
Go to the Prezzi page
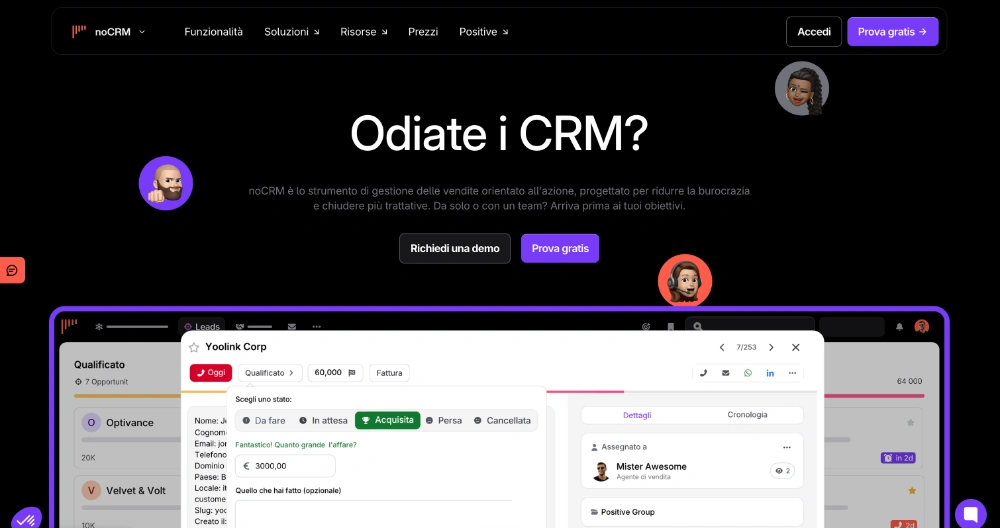[x=423, y=31]
